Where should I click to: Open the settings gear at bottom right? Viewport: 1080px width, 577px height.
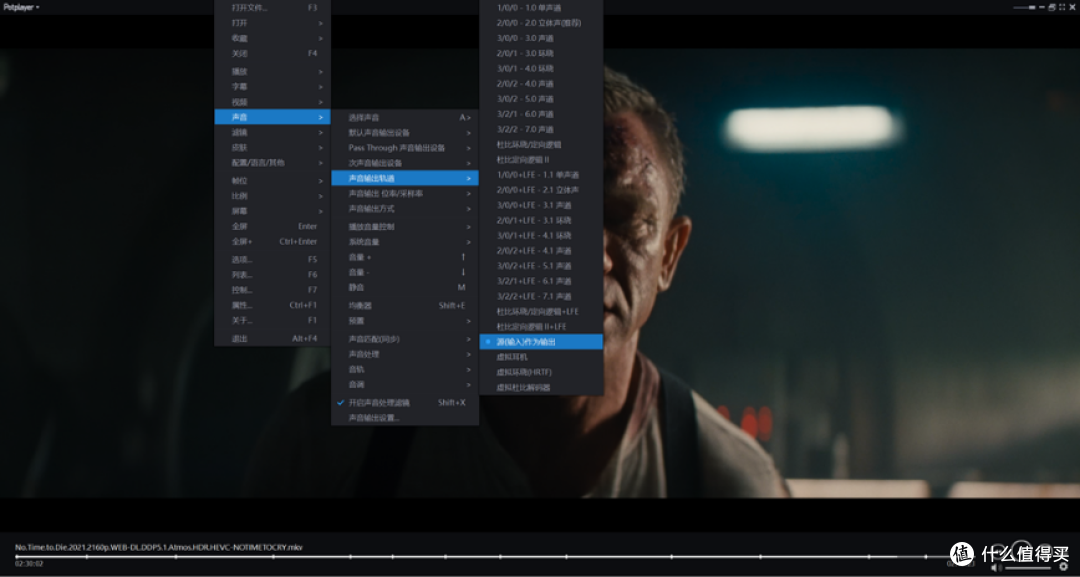[x=1063, y=567]
